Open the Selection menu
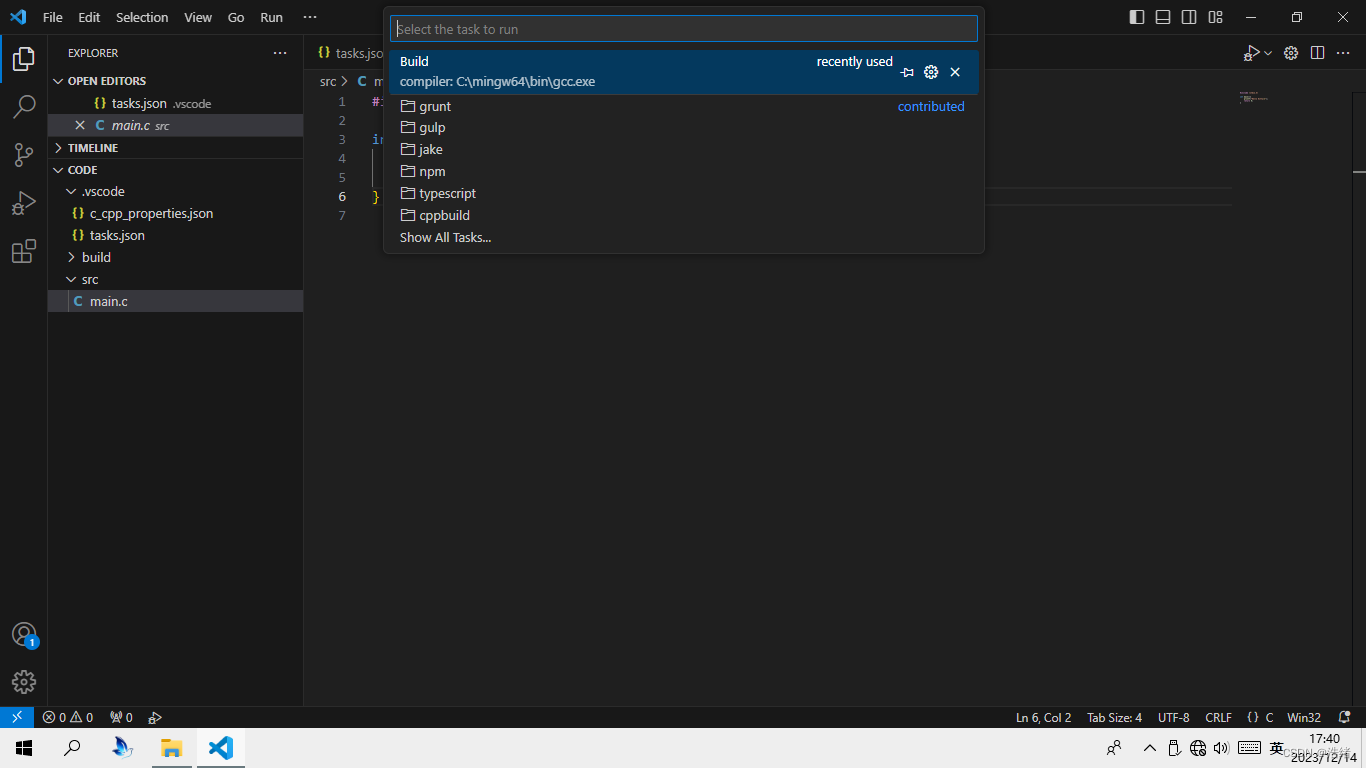Image resolution: width=1366 pixels, height=768 pixels. click(x=142, y=17)
